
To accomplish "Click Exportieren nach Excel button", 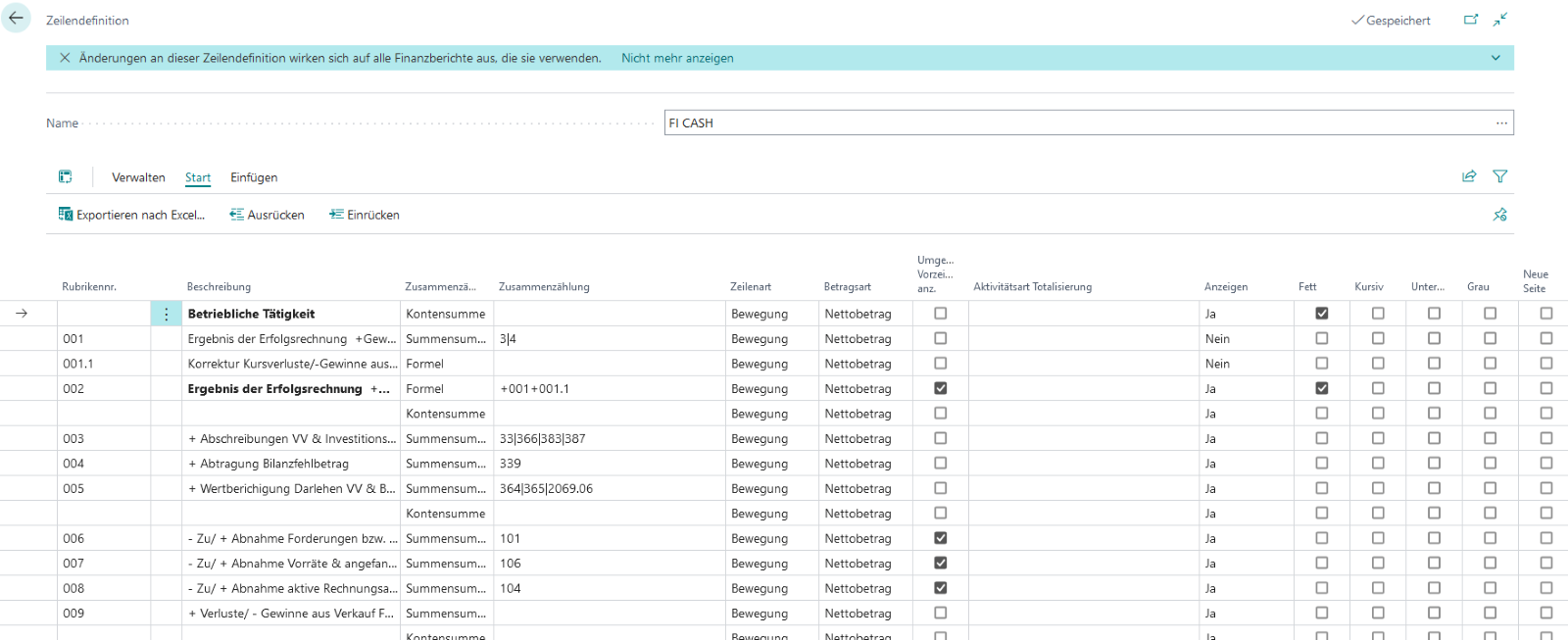I will (131, 215).
